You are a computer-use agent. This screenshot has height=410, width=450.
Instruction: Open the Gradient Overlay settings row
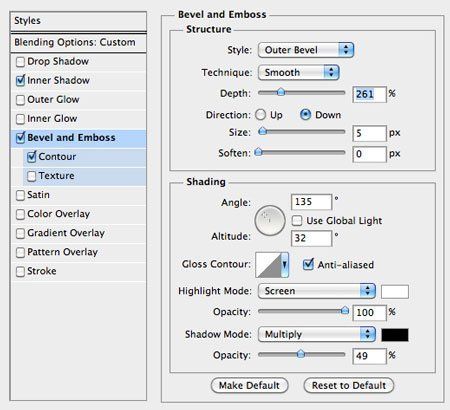coord(79,233)
